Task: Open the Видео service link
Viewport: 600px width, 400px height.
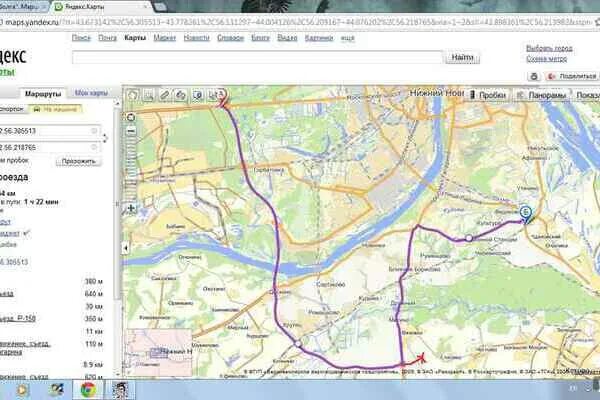Action: point(287,38)
